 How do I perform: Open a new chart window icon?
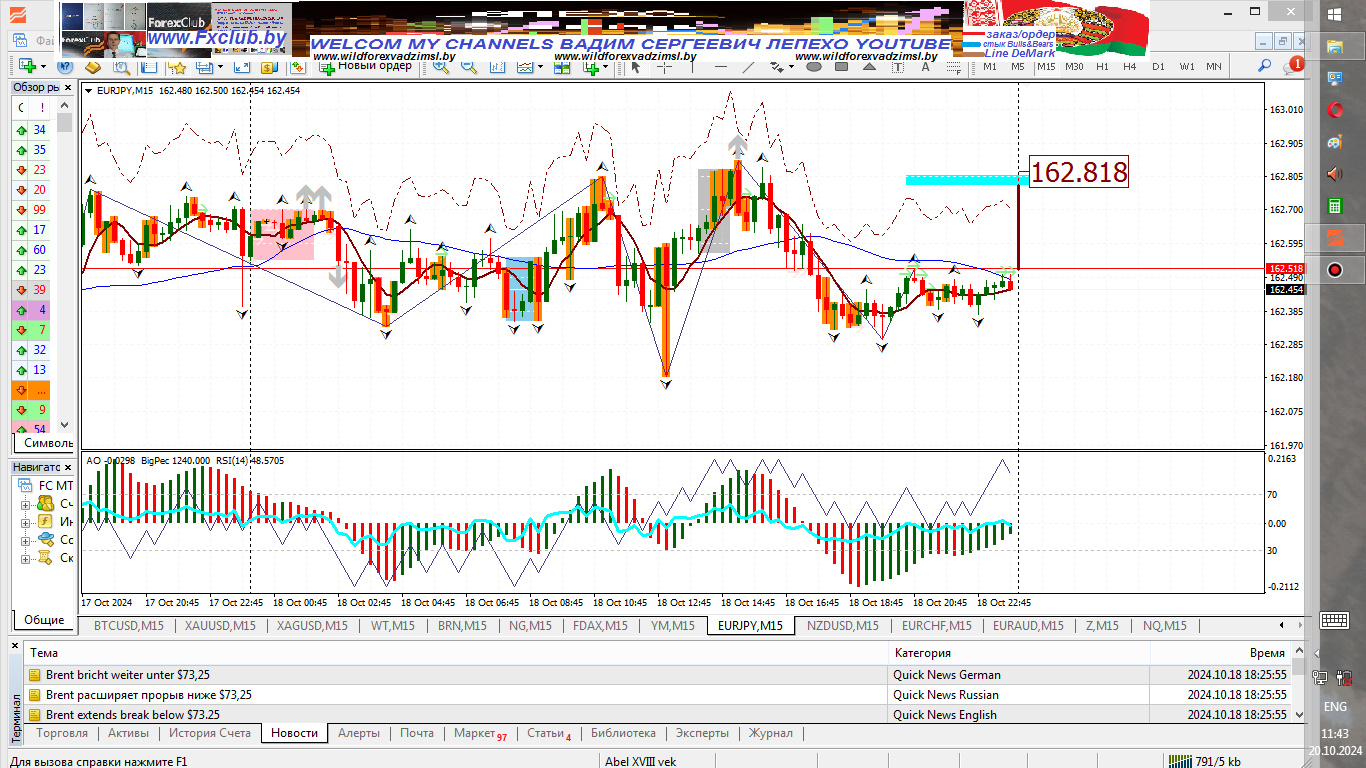(27, 67)
